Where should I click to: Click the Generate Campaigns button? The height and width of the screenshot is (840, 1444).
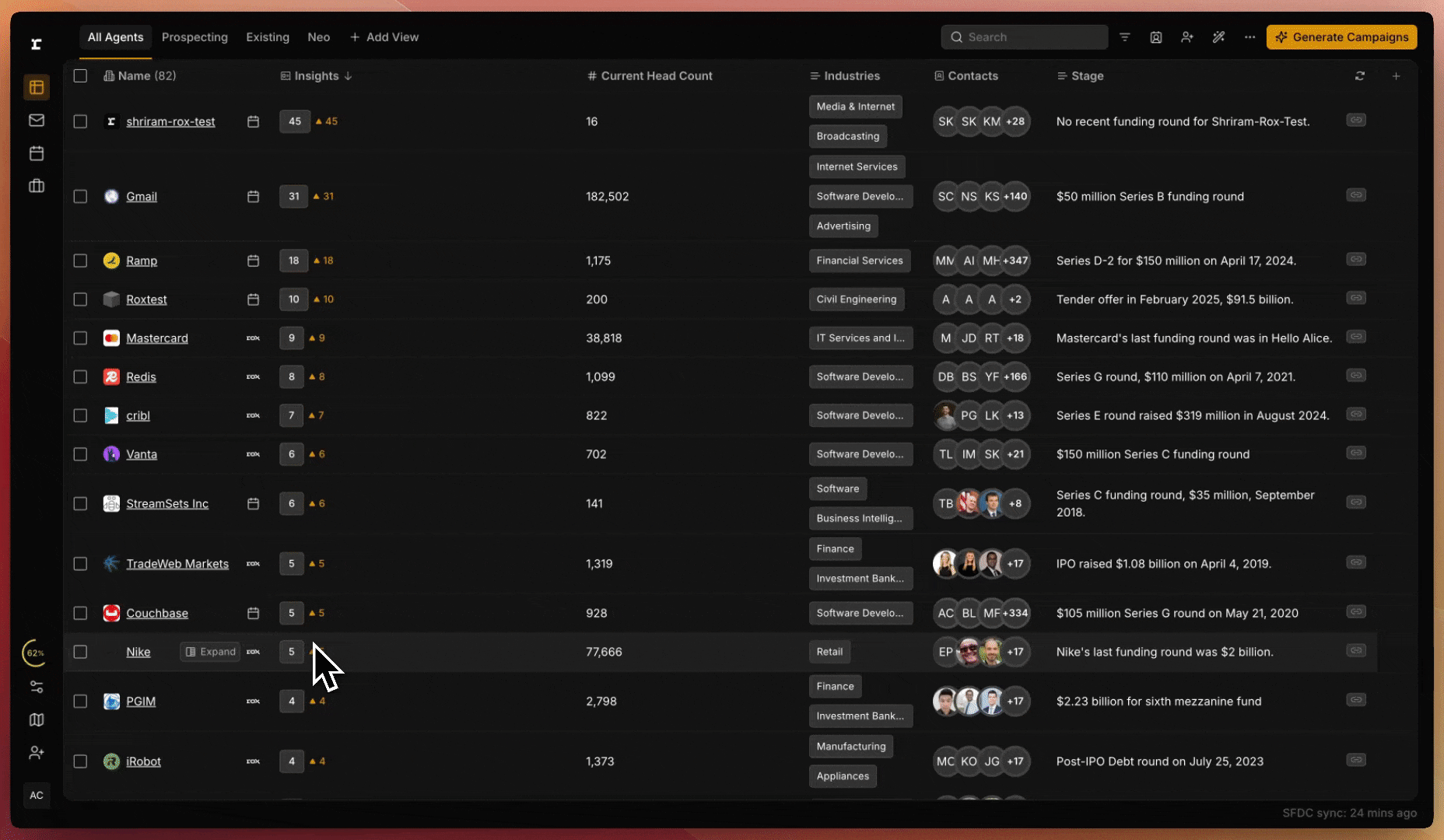[1341, 37]
